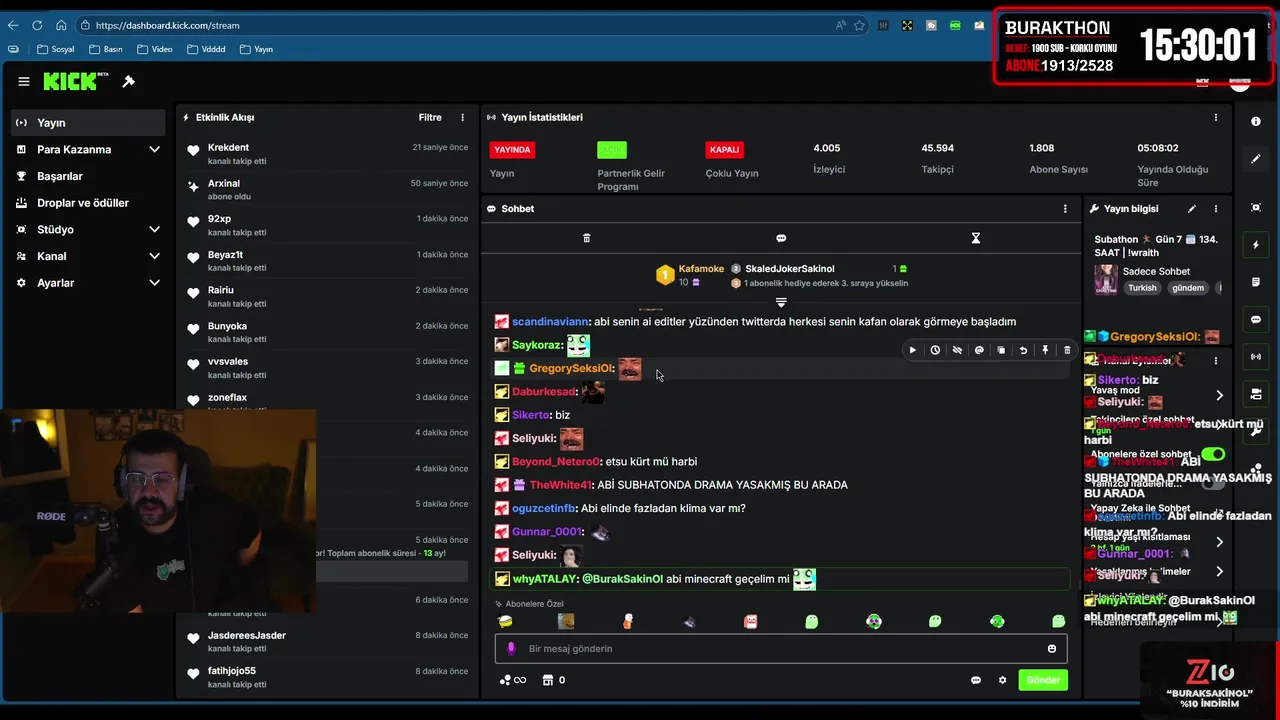Viewport: 1280px width, 720px height.
Task: Open the Sosyal bookmarks folder
Action: coord(55,49)
